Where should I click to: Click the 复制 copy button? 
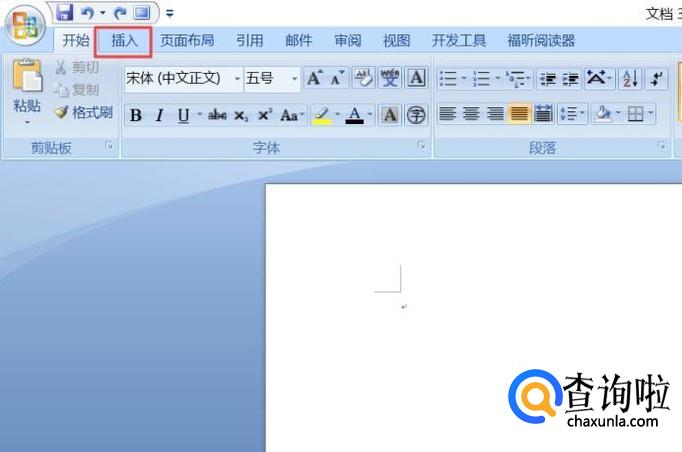tap(77, 90)
